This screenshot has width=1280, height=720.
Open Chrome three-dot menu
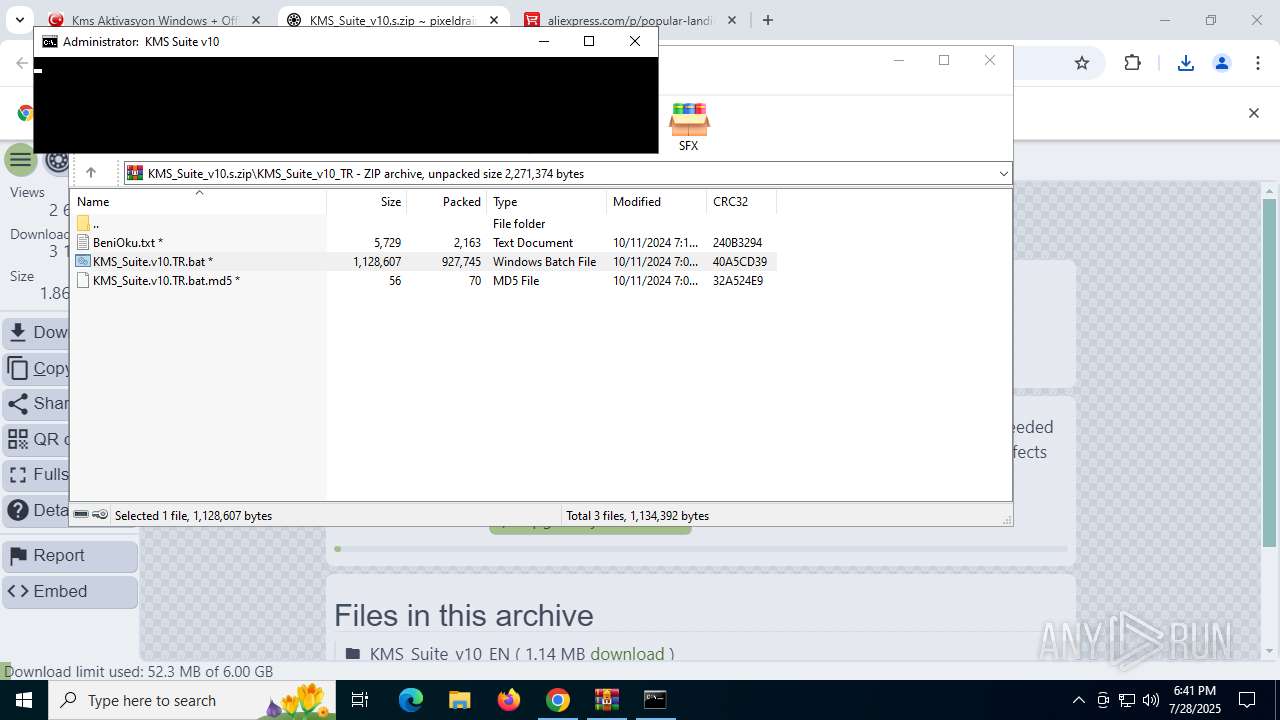coord(1258,63)
